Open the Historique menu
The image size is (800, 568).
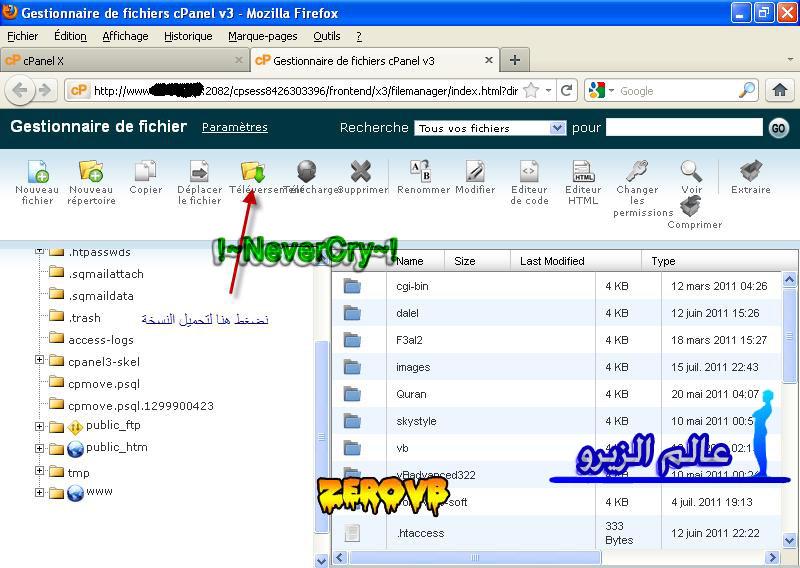[188, 36]
